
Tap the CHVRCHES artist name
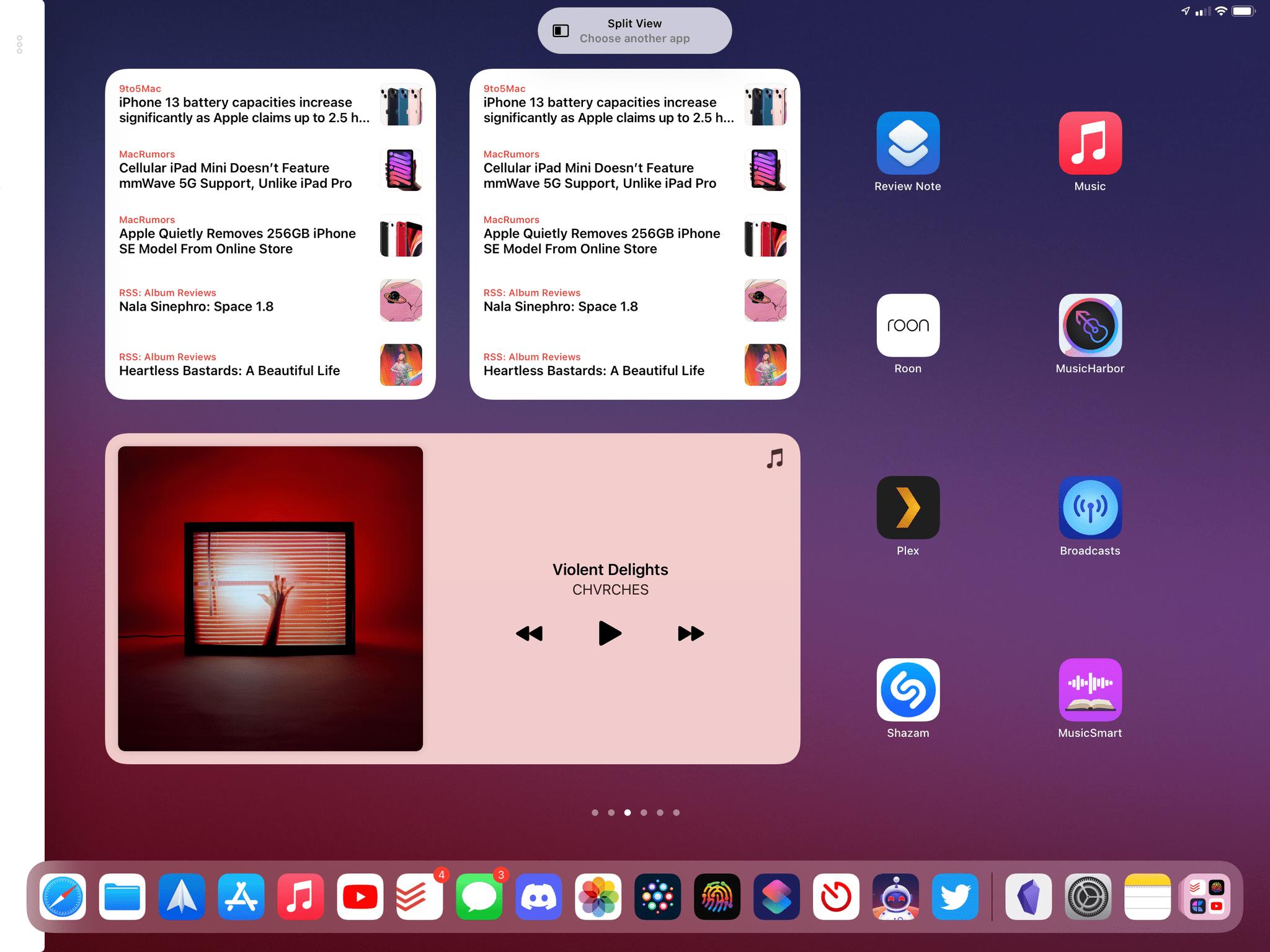pyautogui.click(x=610, y=590)
